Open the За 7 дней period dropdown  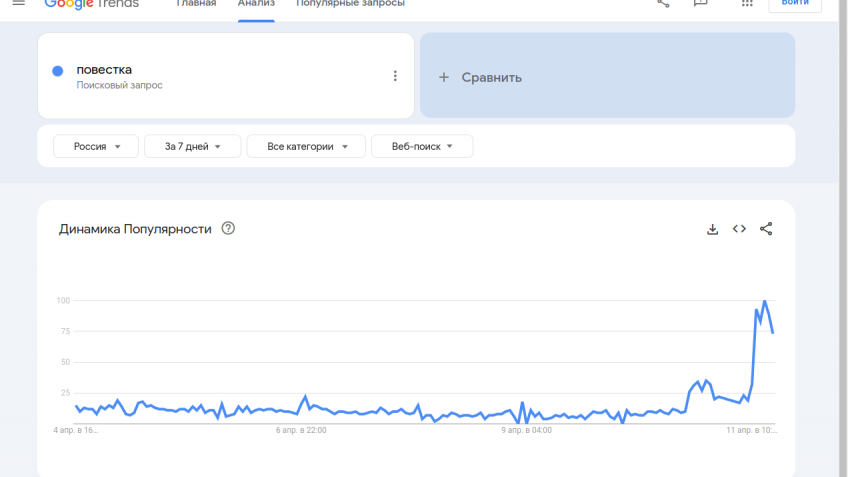[x=193, y=147]
